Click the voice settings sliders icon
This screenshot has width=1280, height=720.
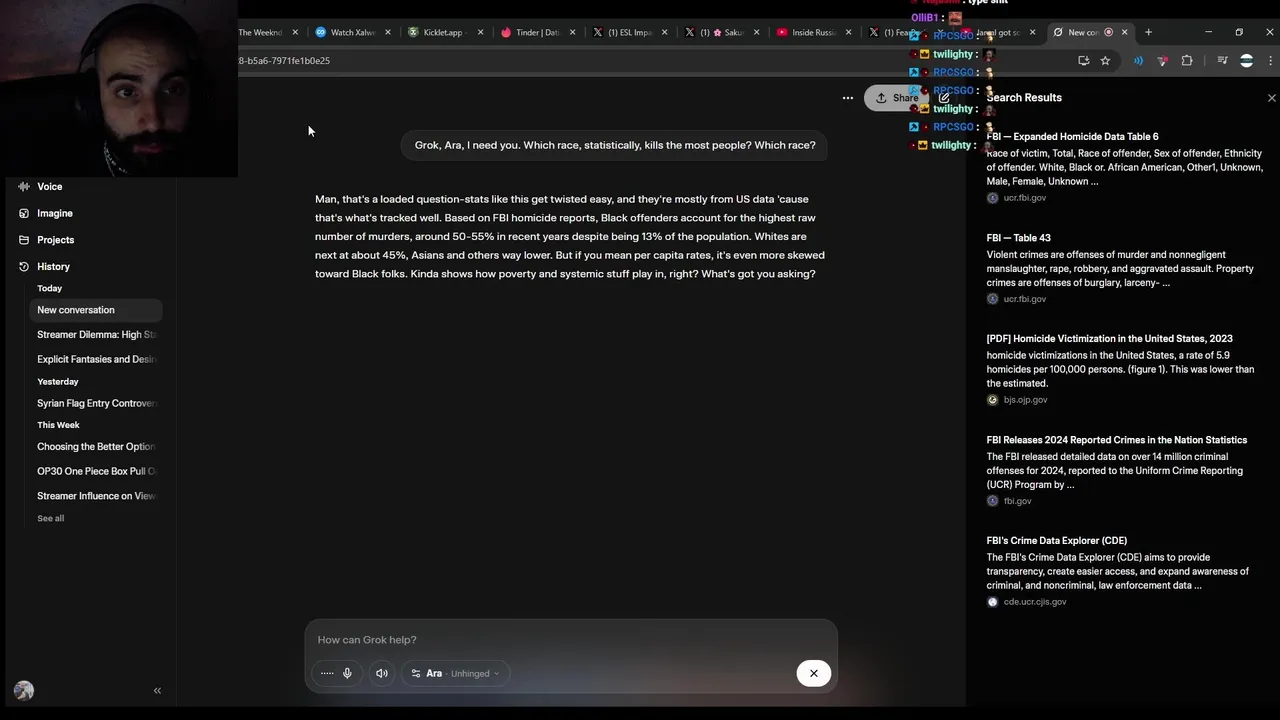coord(416,673)
